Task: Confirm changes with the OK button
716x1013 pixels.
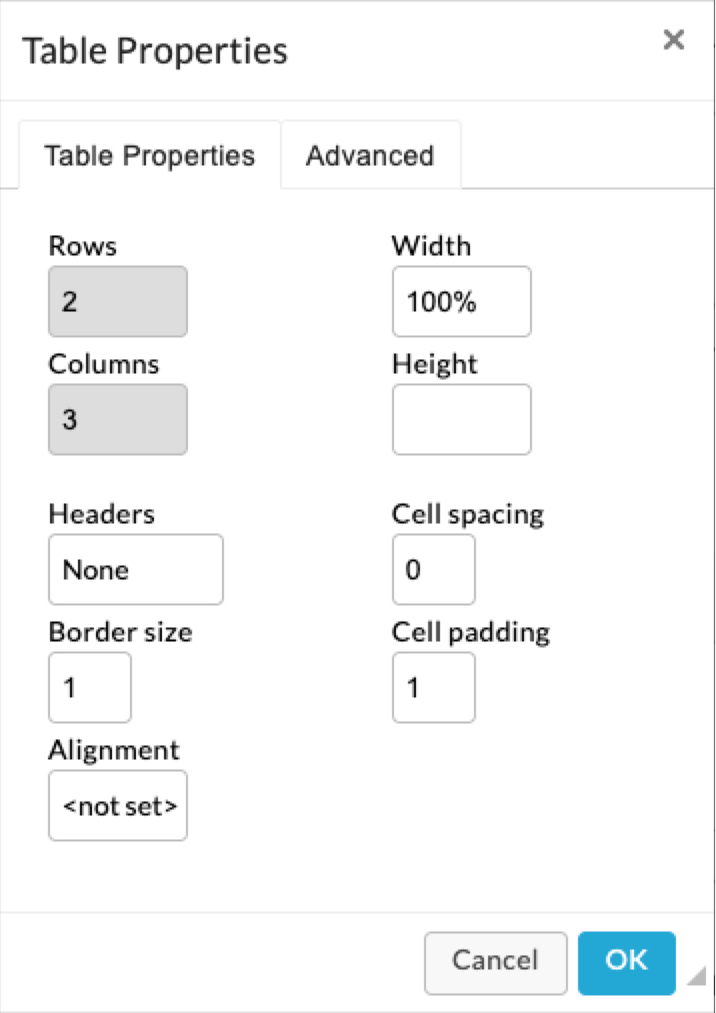Action: click(x=626, y=962)
